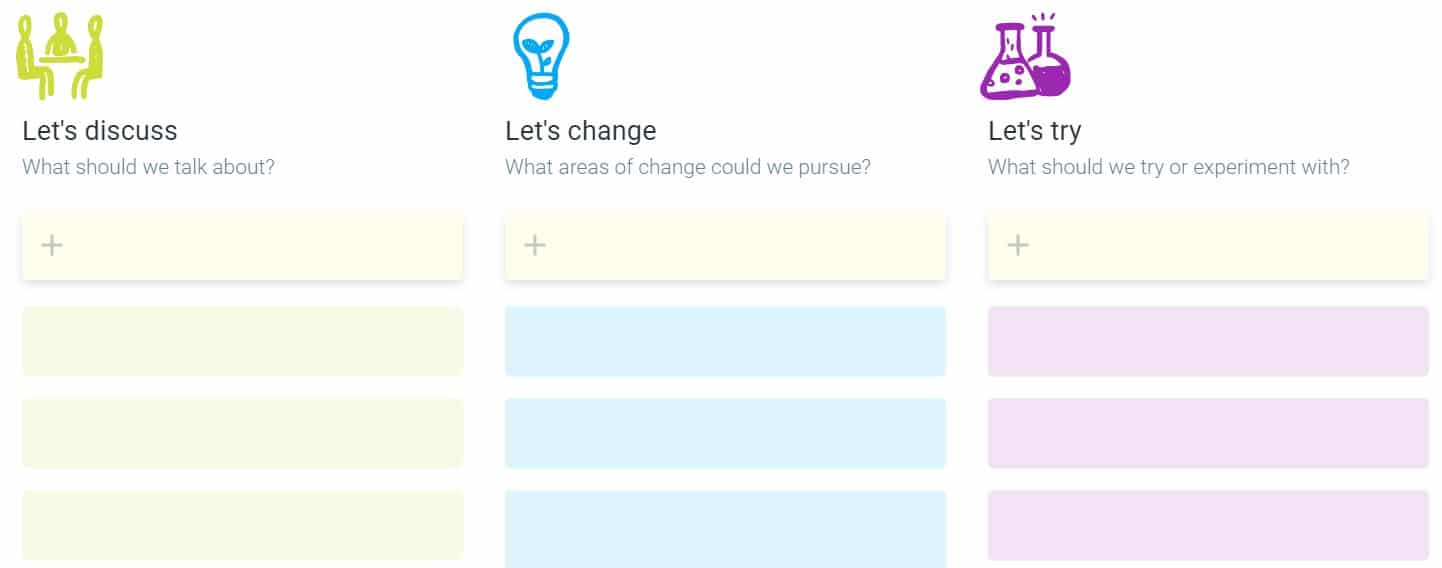
Task: Select the Let's try column title
Action: (x=1035, y=131)
